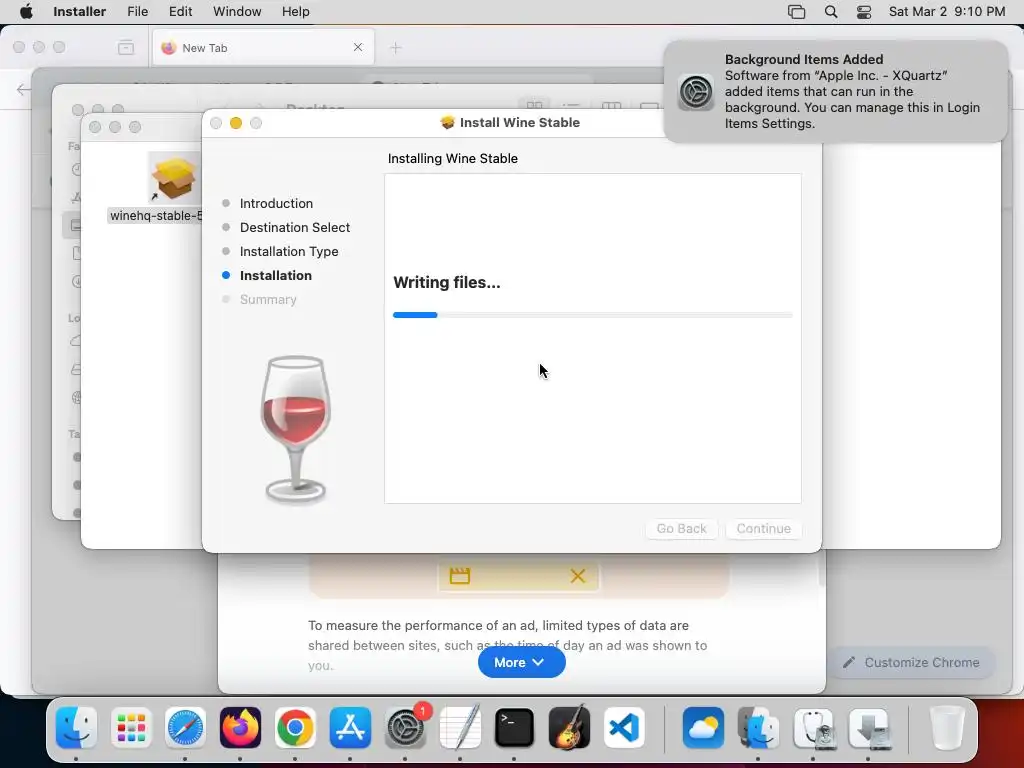Open Safari from the Dock
This screenshot has height=768, width=1024.
[185, 728]
